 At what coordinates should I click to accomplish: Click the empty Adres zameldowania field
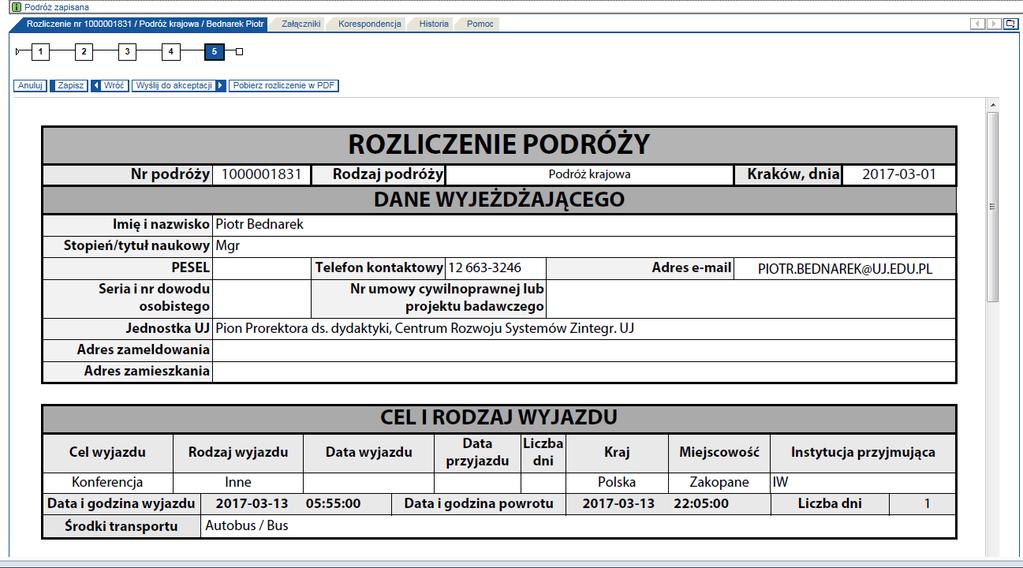pyautogui.click(x=584, y=350)
